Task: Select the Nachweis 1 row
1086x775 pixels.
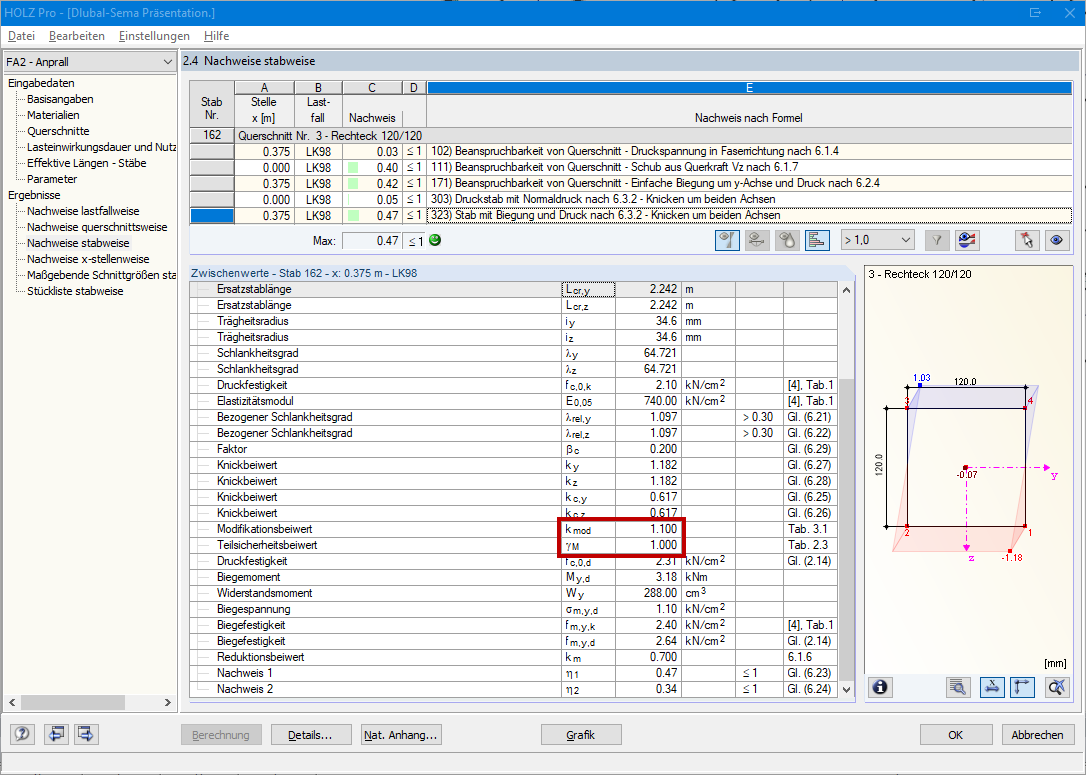Action: click(513, 673)
